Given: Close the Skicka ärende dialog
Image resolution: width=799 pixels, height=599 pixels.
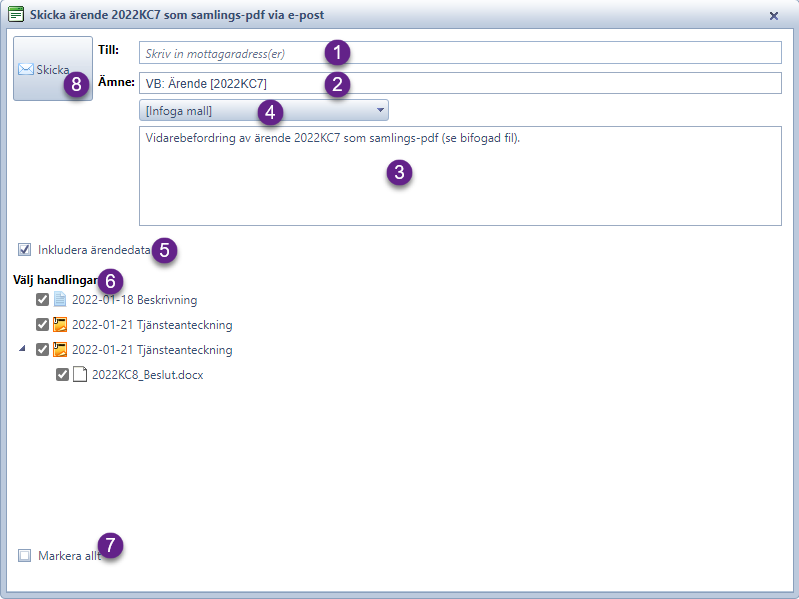Looking at the screenshot, I should click(774, 16).
